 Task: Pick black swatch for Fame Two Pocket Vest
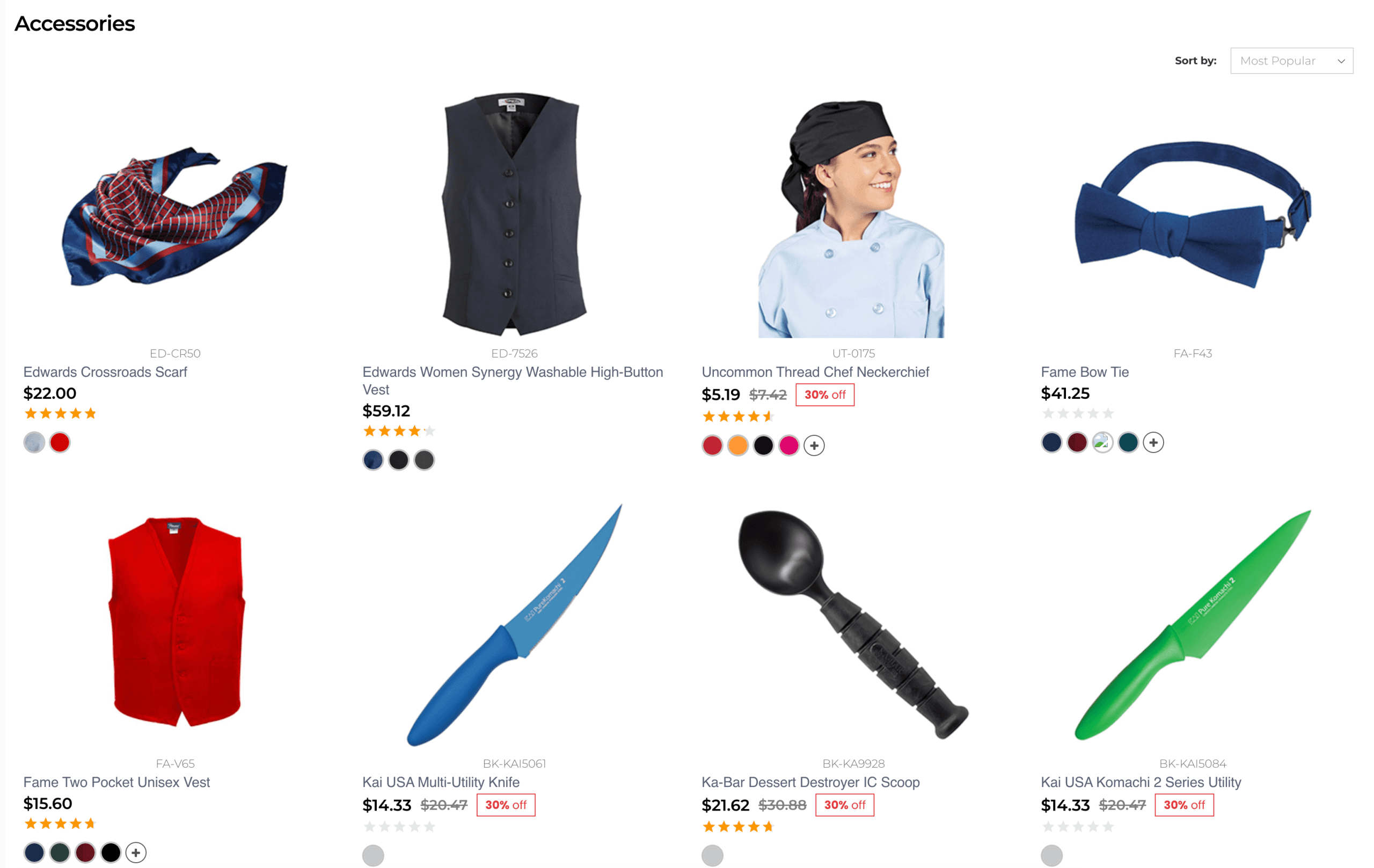[x=111, y=852]
